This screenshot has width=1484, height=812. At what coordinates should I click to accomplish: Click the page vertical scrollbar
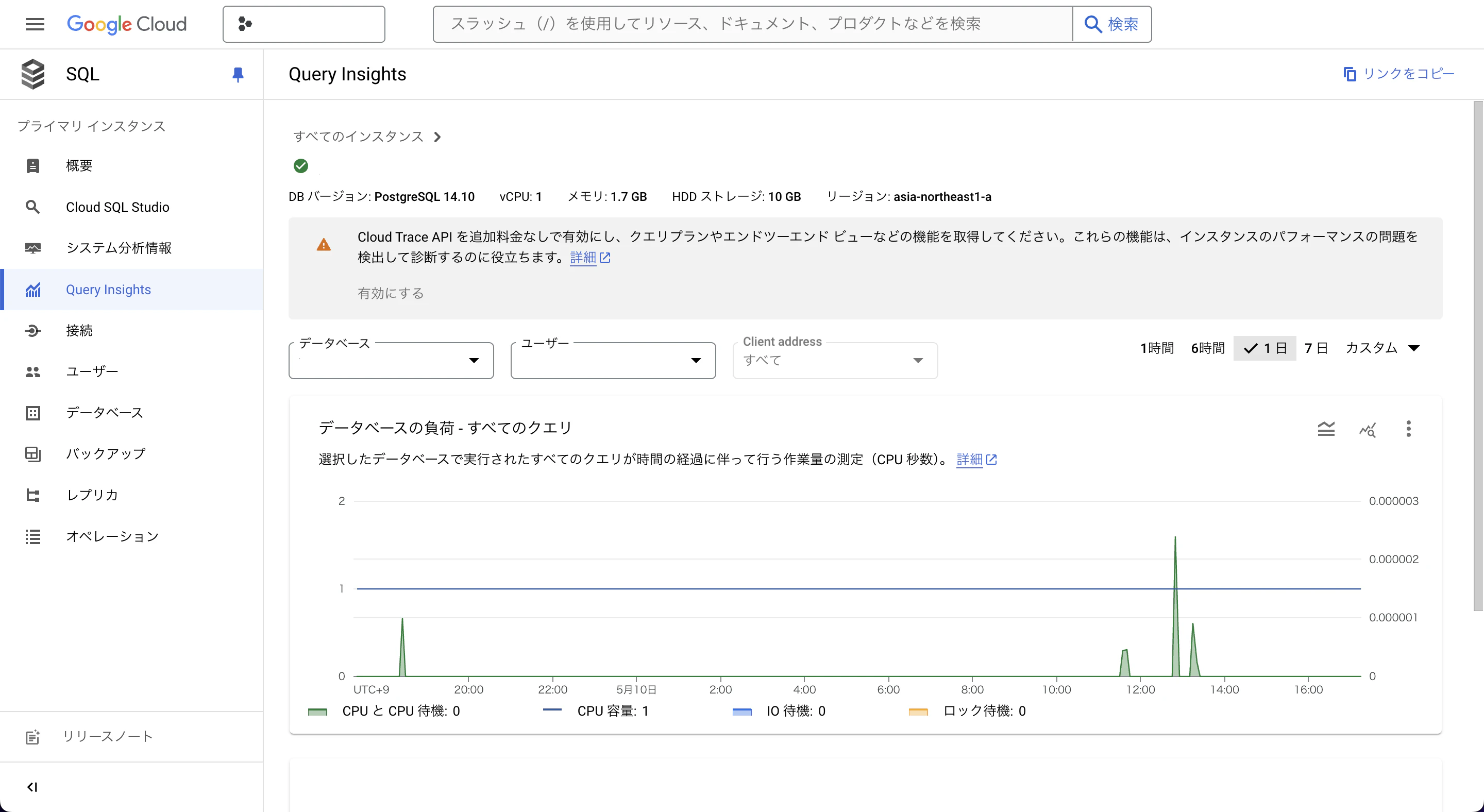point(1478,356)
